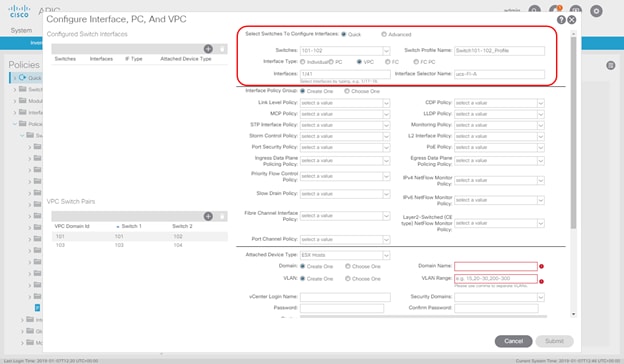Click vCenter Login Name field
This screenshot has width=624, height=364.
click(345, 297)
